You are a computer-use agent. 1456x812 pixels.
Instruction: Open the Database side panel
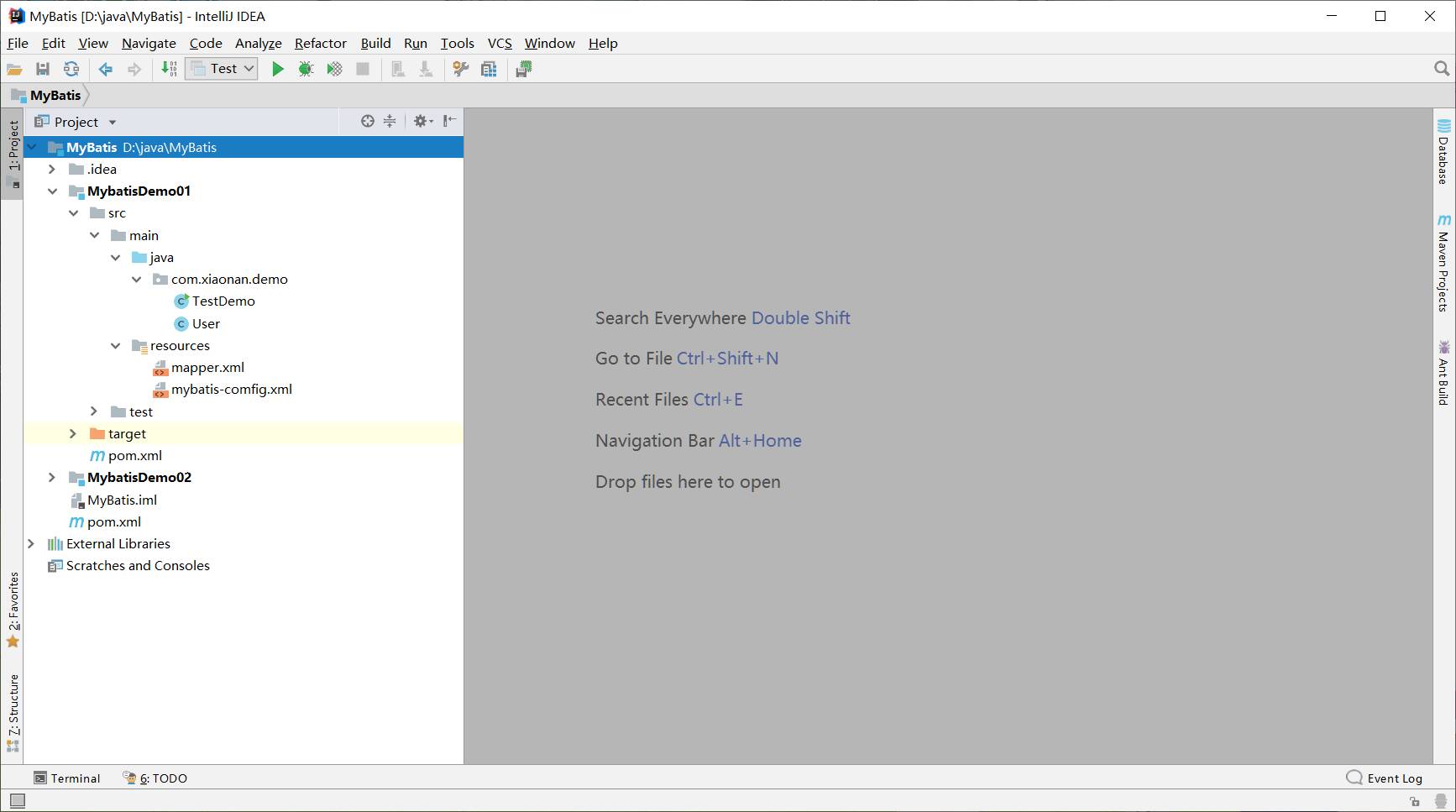(1443, 151)
